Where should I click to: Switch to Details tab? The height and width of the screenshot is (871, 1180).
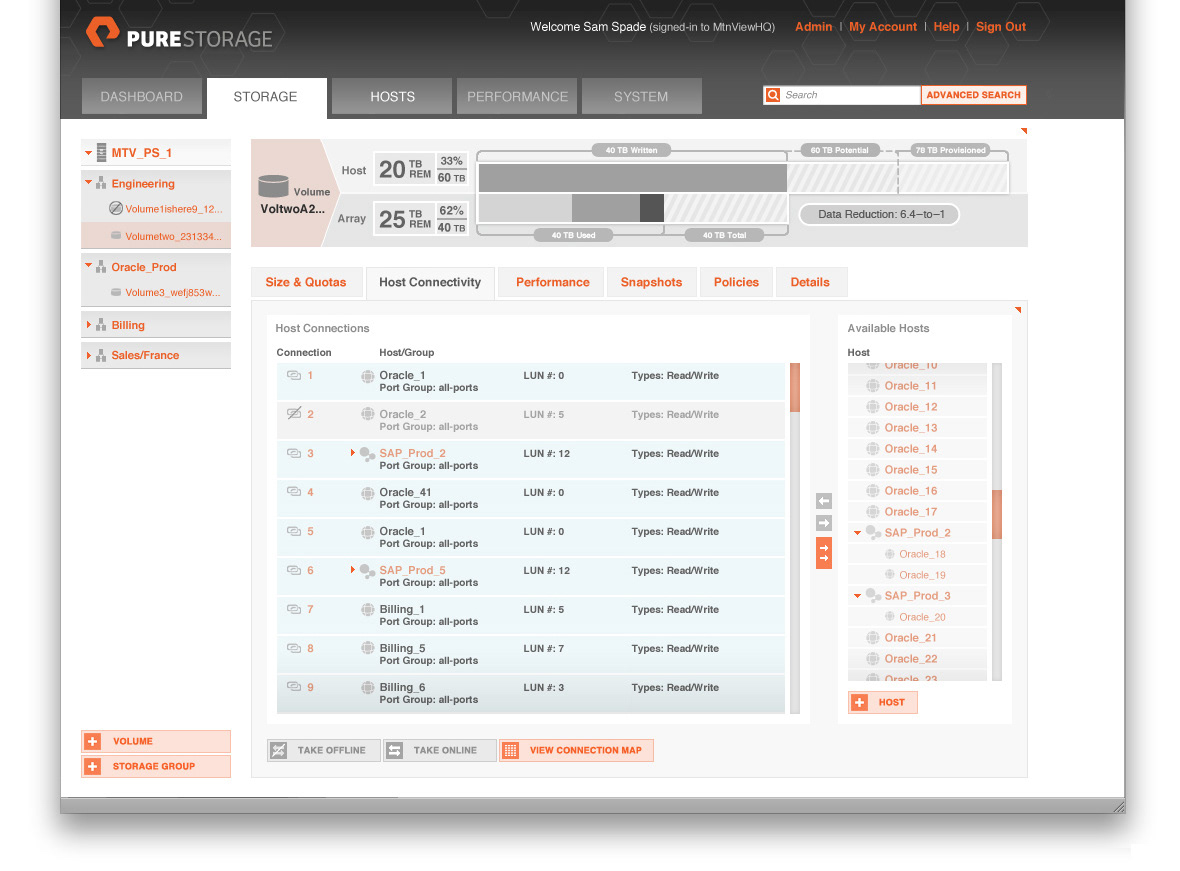click(810, 282)
